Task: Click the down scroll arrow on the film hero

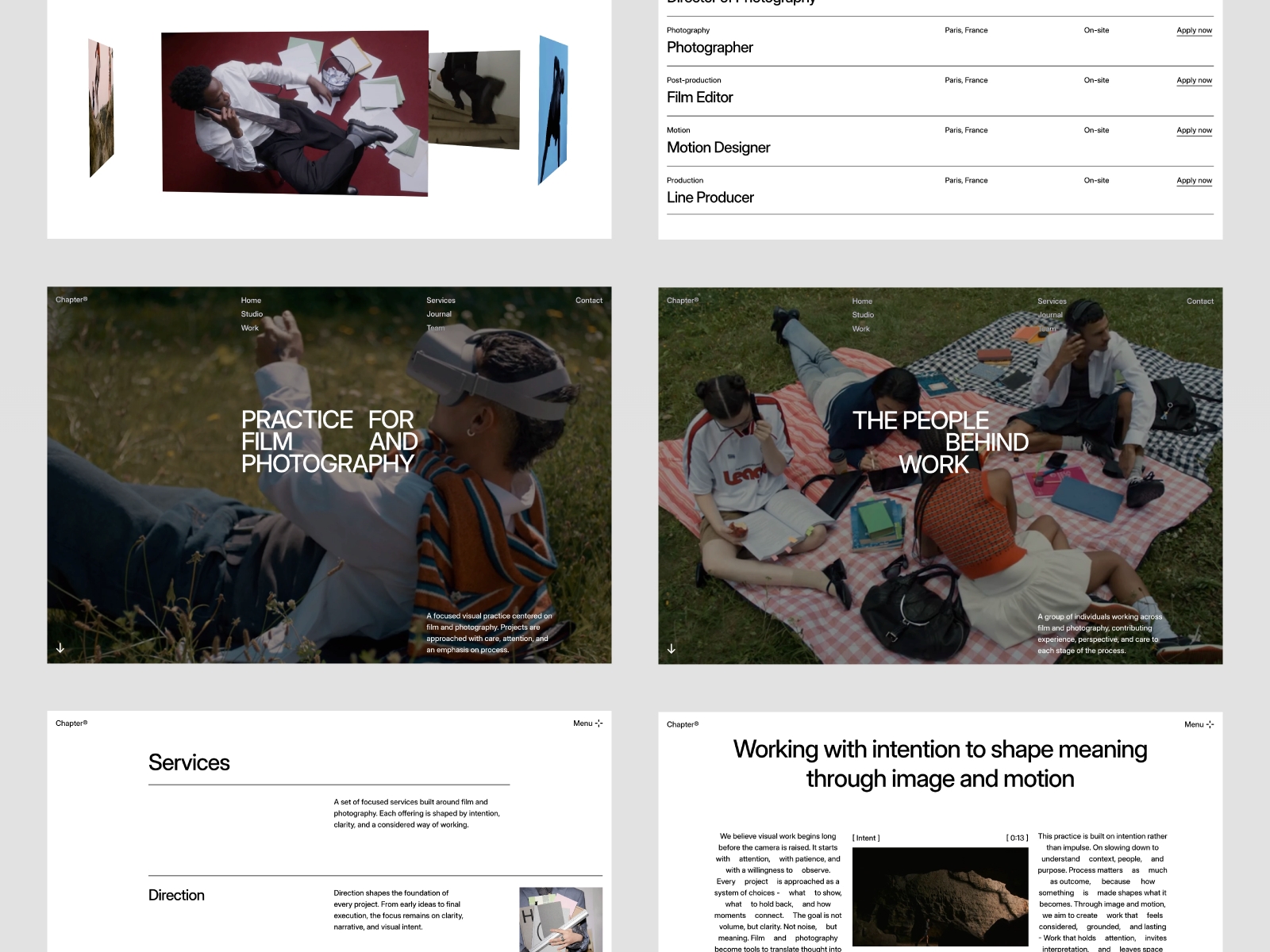Action: pyautogui.click(x=60, y=648)
